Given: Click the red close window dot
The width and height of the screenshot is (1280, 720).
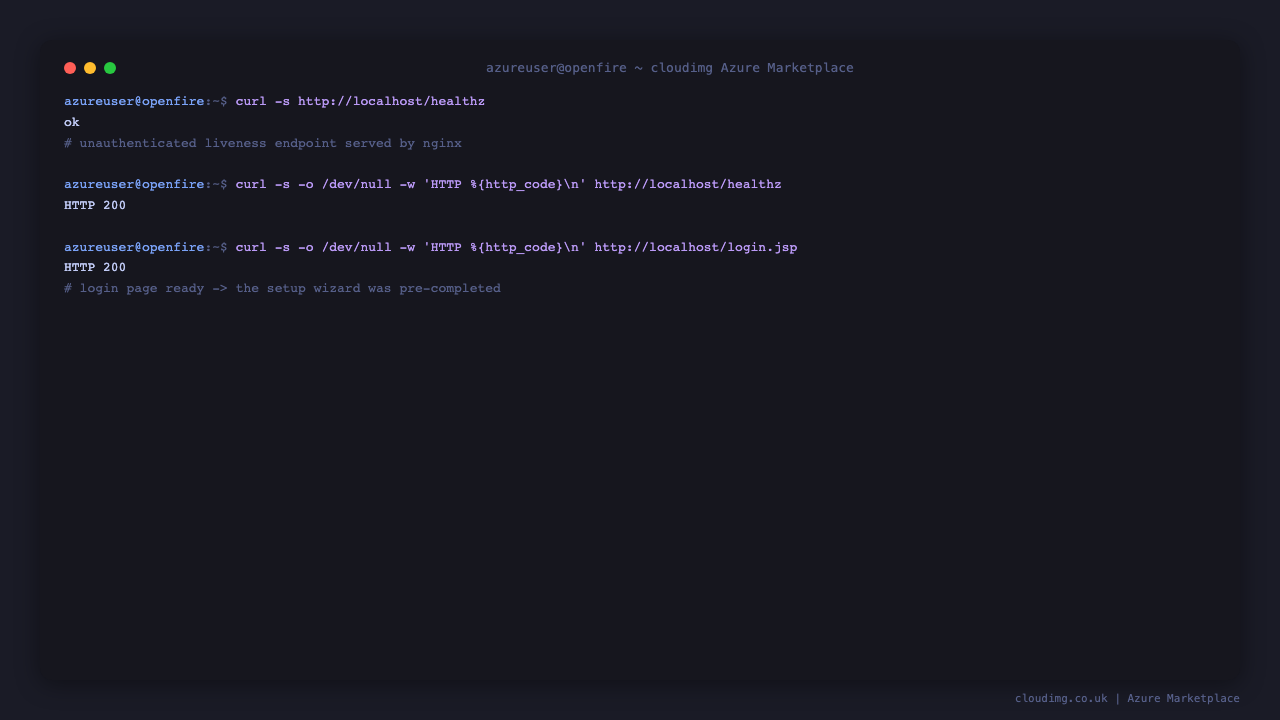Looking at the screenshot, I should (x=70, y=68).
